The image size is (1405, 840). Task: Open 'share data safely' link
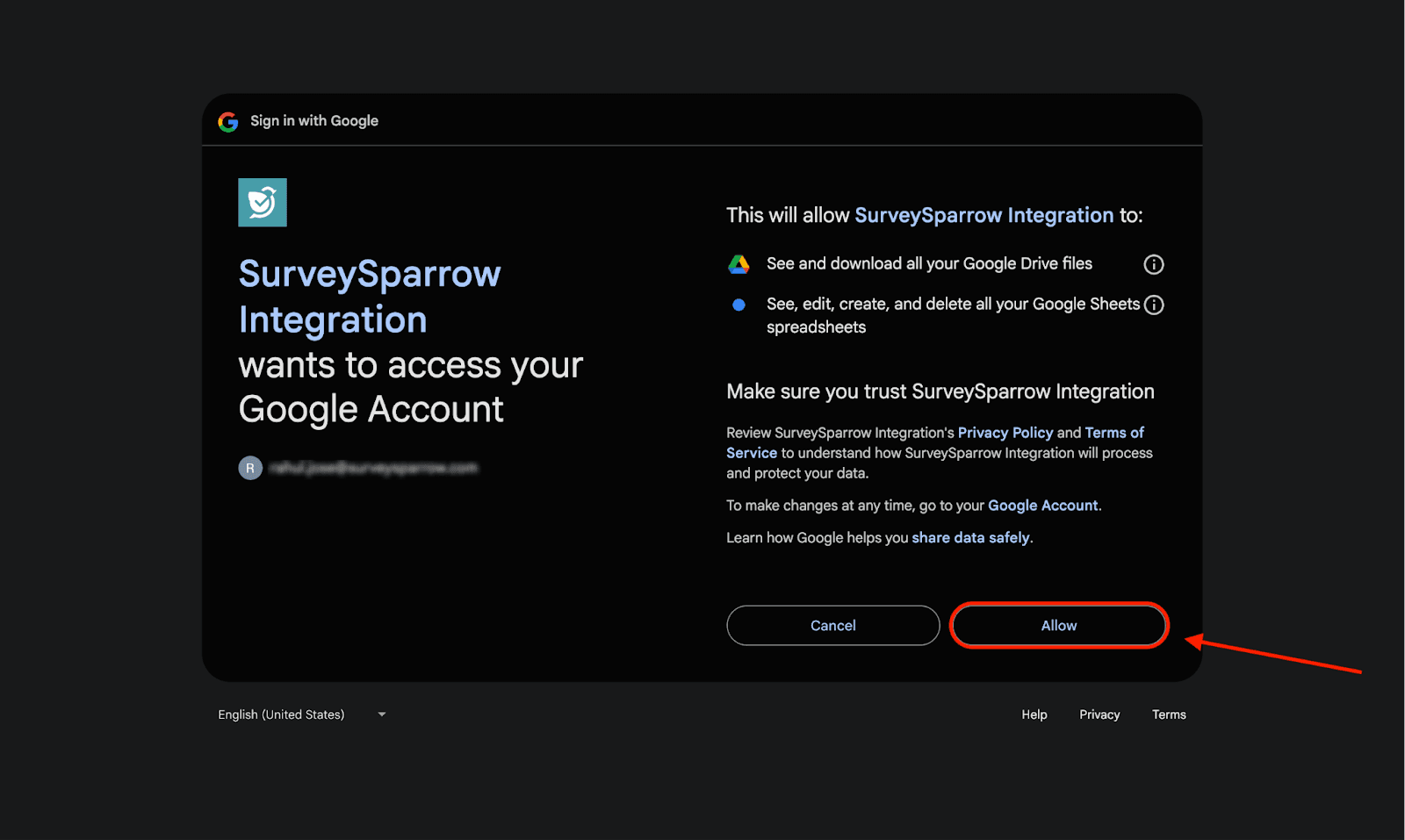970,537
